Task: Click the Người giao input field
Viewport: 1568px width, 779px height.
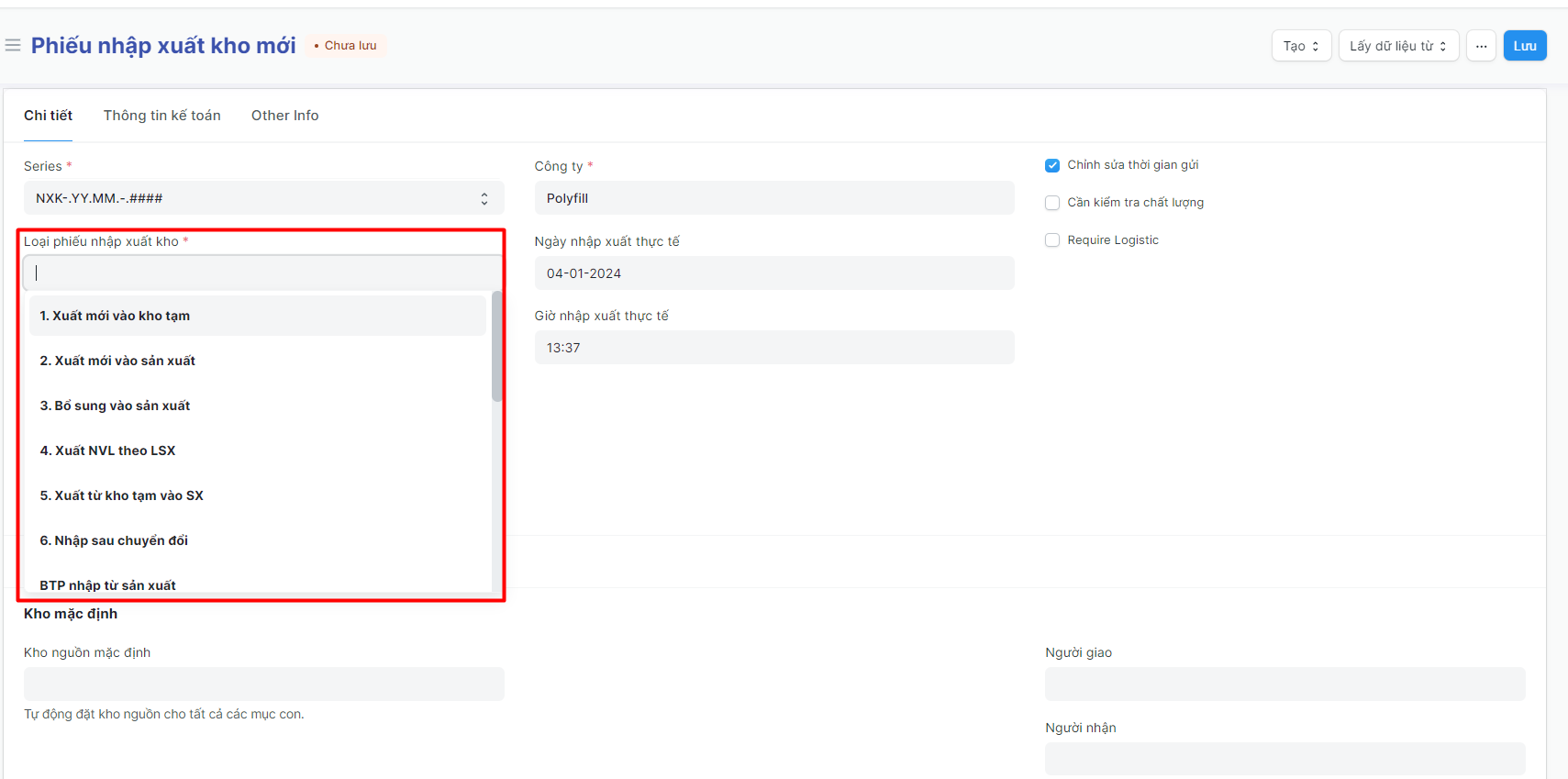Action: point(1284,684)
